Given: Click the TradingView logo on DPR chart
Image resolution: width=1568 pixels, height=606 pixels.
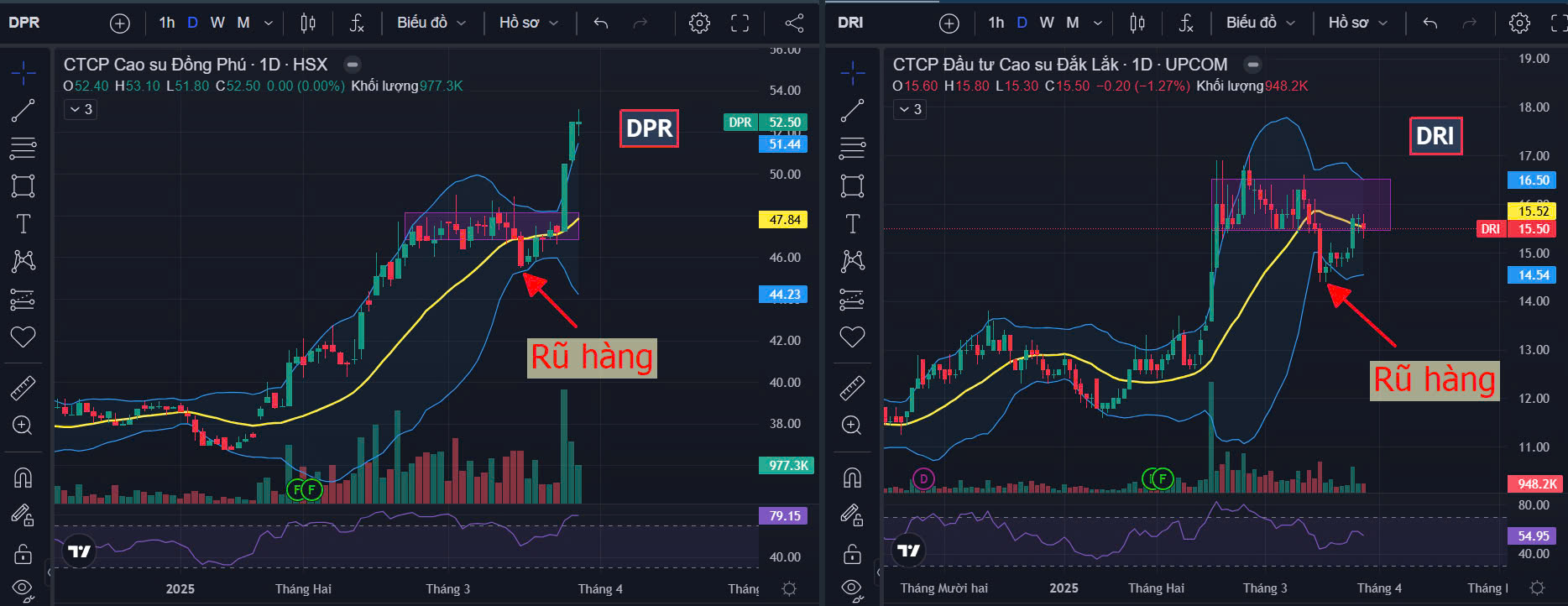Looking at the screenshot, I should [x=80, y=551].
